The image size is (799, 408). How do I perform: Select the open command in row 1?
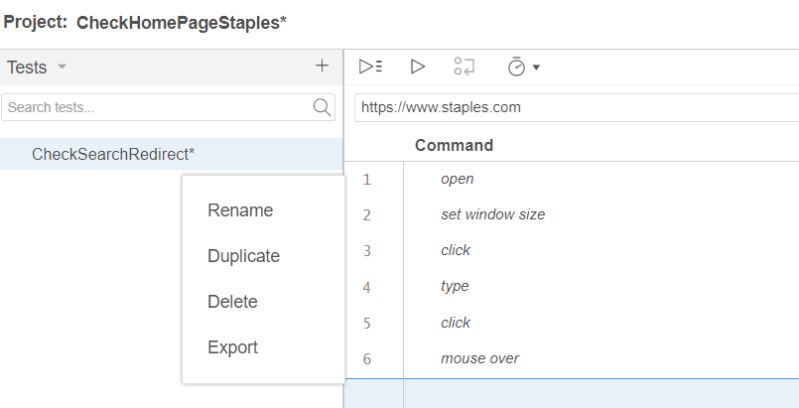click(457, 179)
